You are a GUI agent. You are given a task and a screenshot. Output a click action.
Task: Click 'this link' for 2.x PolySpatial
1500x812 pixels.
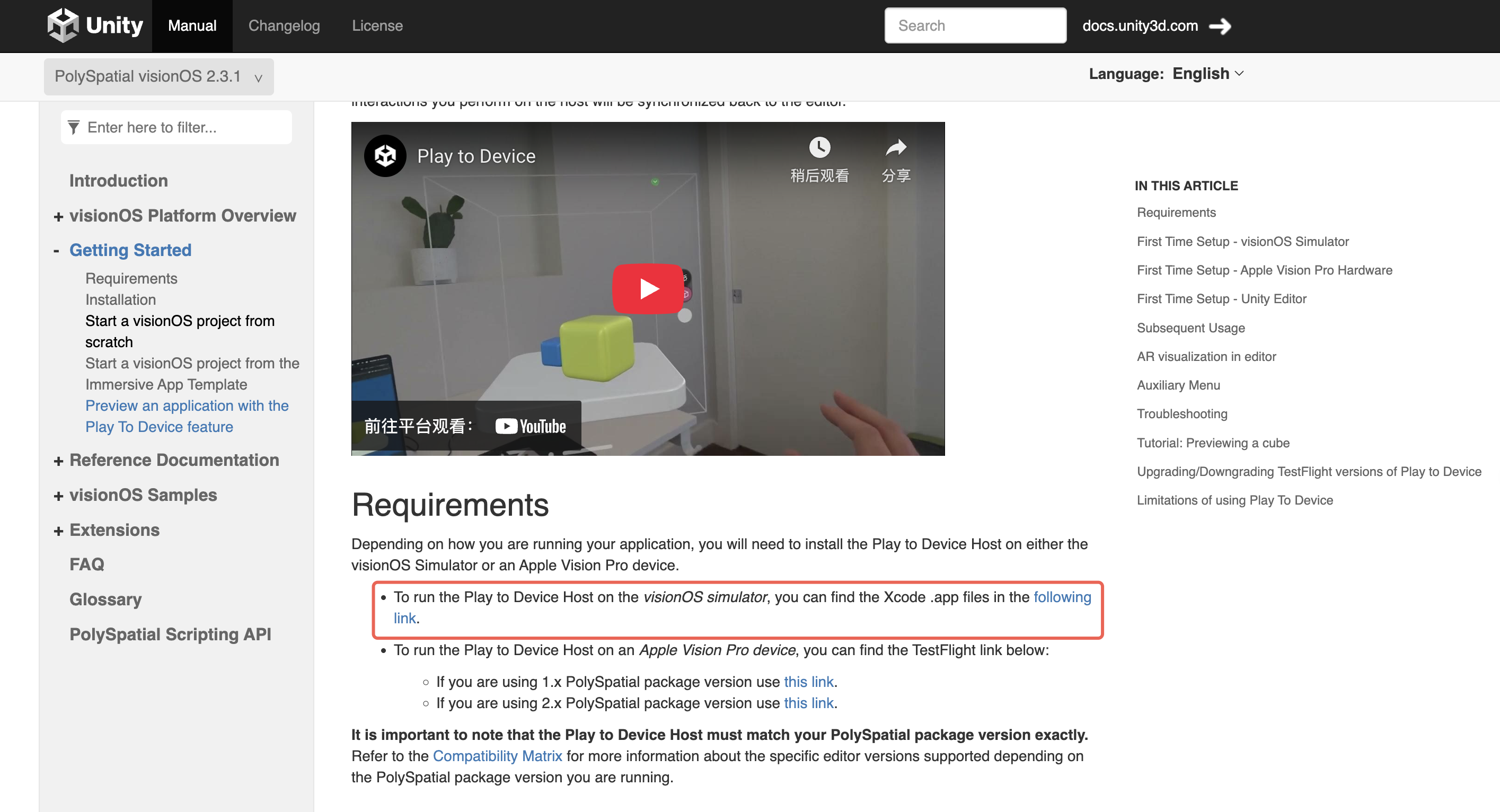click(809, 703)
